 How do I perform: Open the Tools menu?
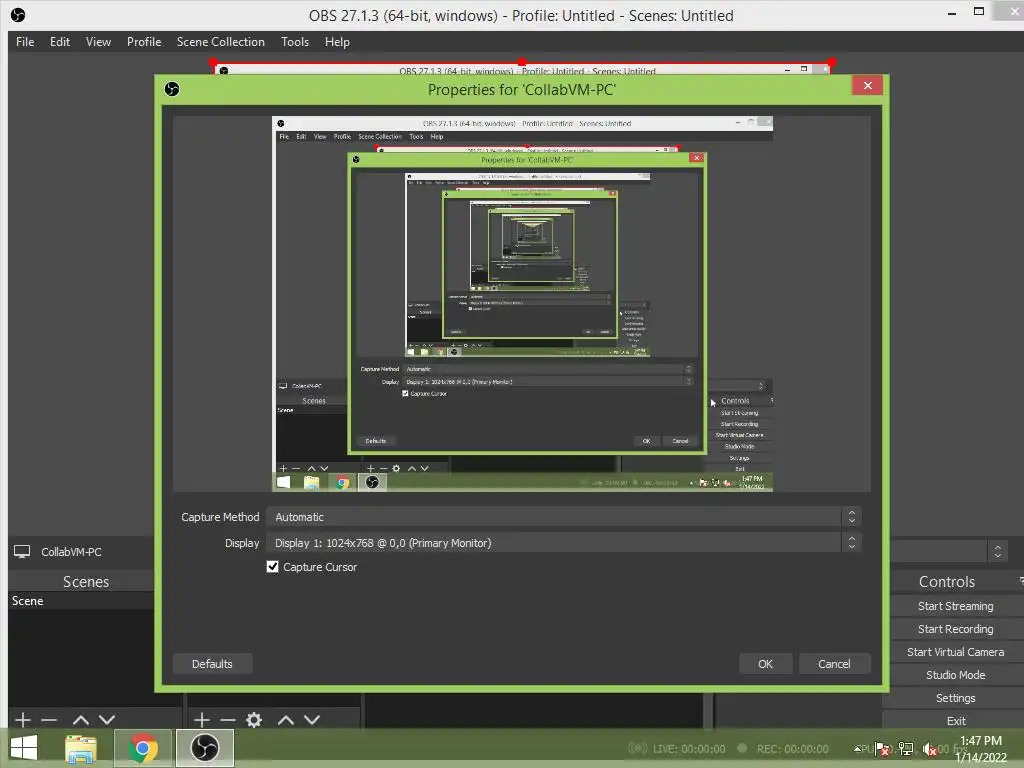(x=295, y=42)
